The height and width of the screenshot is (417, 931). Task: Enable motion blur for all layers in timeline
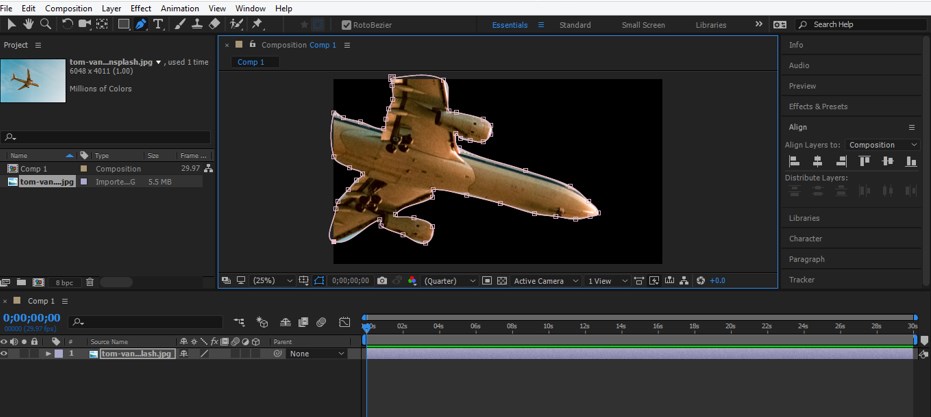point(321,322)
